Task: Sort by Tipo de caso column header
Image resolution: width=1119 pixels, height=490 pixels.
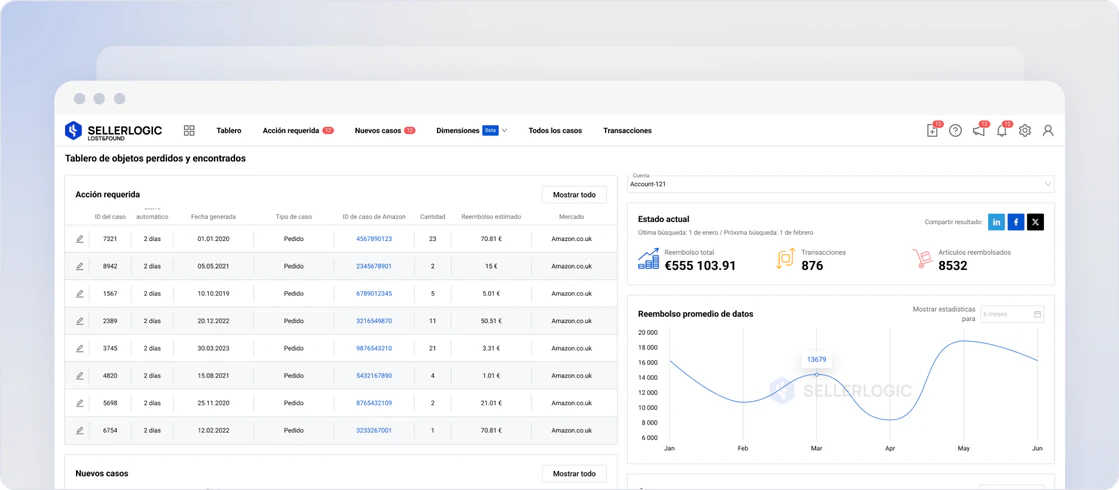Action: pyautogui.click(x=293, y=217)
